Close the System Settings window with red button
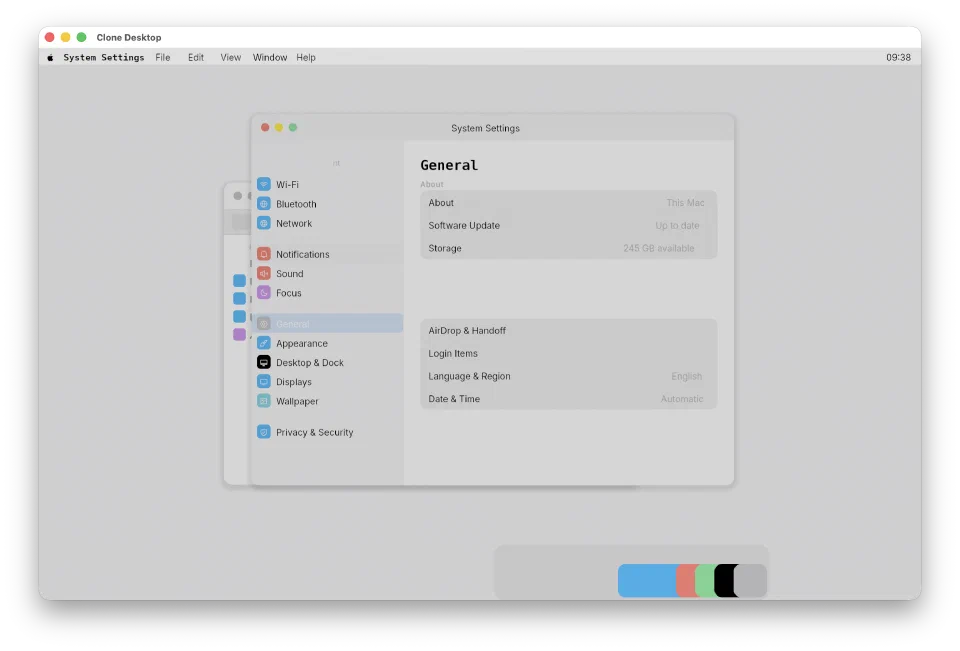This screenshot has height=651, width=960. click(x=265, y=127)
